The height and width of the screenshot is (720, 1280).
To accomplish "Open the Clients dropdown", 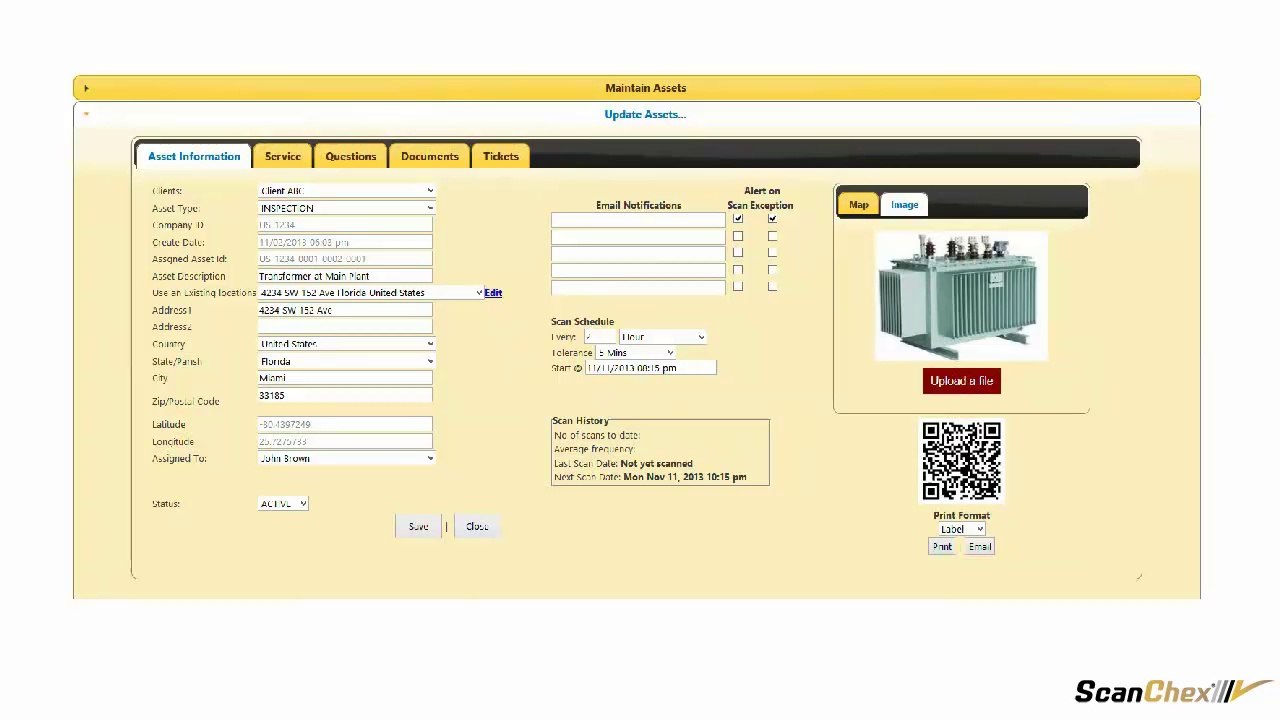I will tap(346, 191).
